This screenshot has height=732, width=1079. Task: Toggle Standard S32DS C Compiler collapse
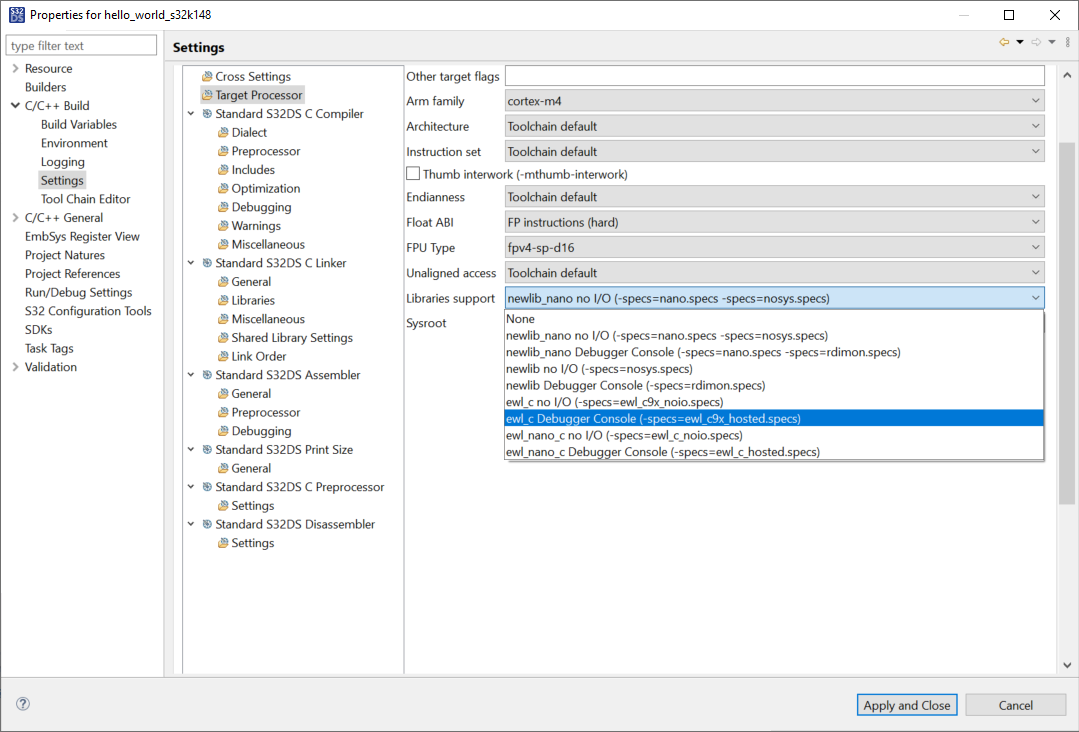pos(191,113)
